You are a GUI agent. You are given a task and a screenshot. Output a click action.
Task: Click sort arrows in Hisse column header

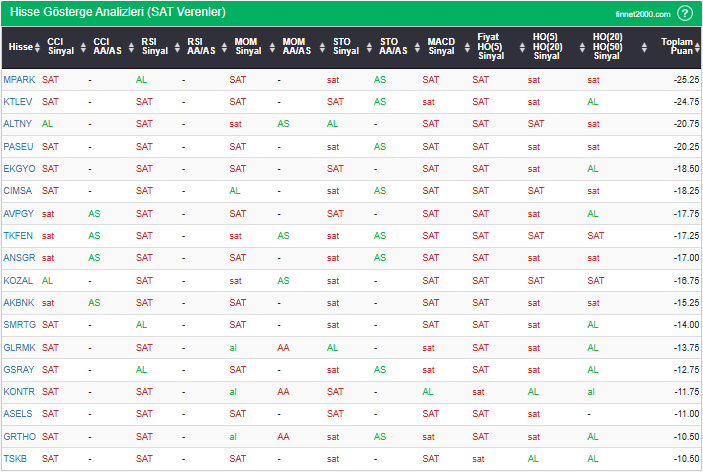coord(37,47)
